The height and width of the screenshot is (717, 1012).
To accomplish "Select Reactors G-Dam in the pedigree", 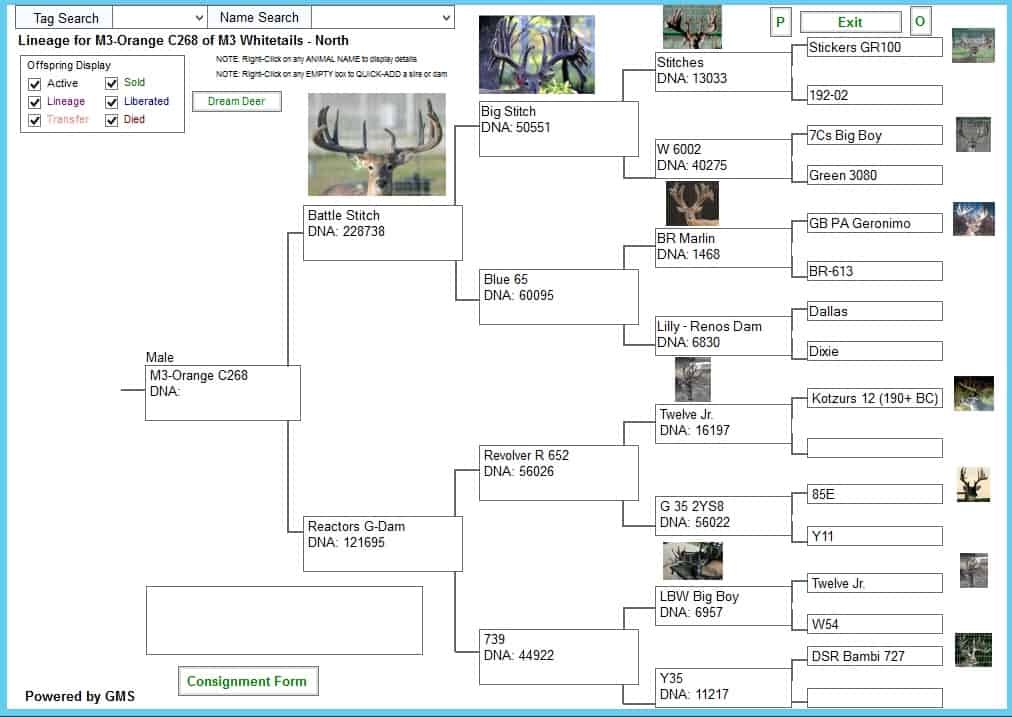I will coord(382,543).
